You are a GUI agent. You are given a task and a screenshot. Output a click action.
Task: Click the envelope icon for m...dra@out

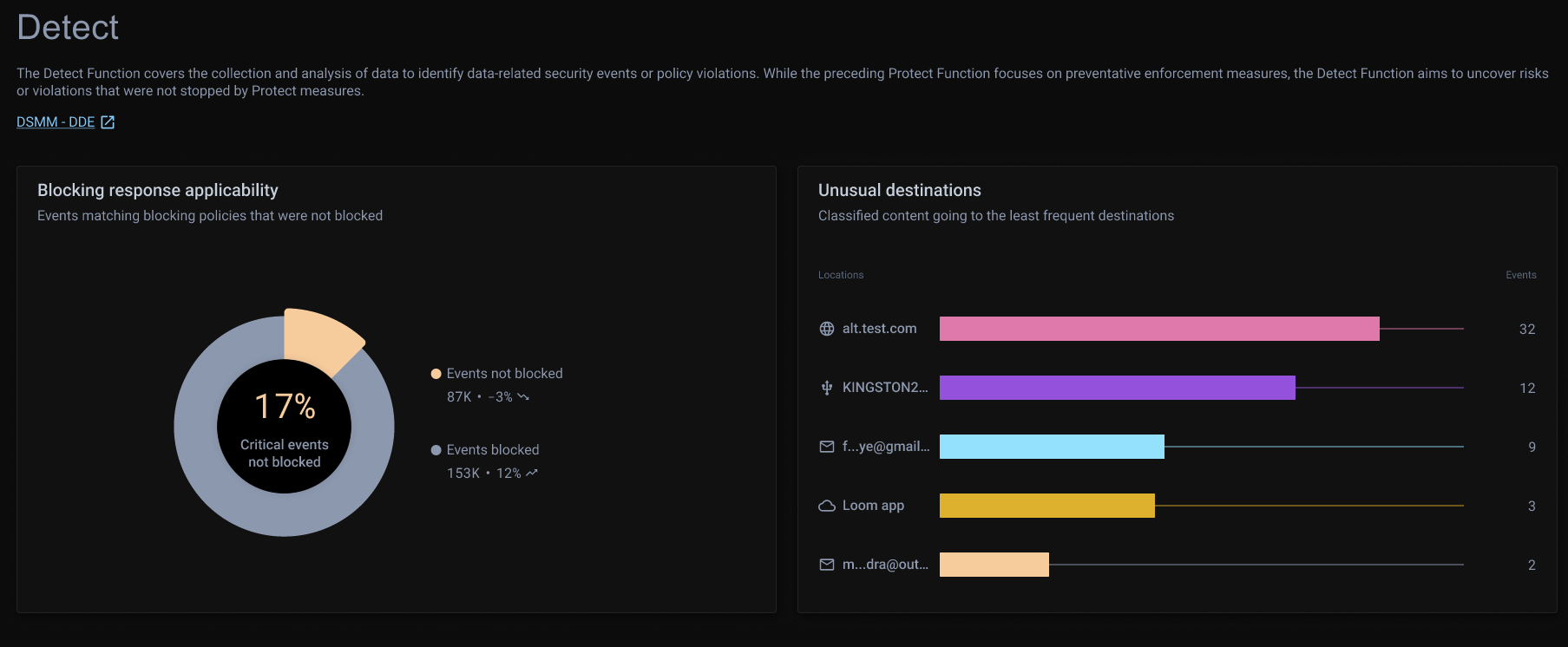[x=827, y=565]
